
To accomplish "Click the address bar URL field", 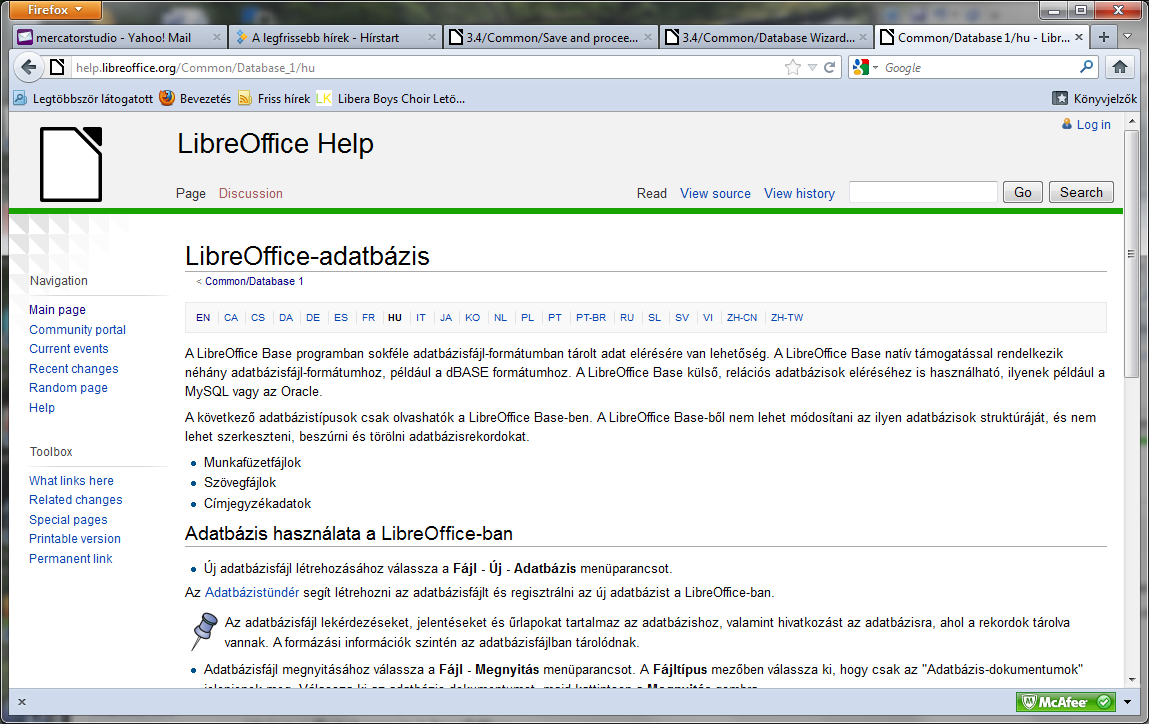I will pos(426,67).
